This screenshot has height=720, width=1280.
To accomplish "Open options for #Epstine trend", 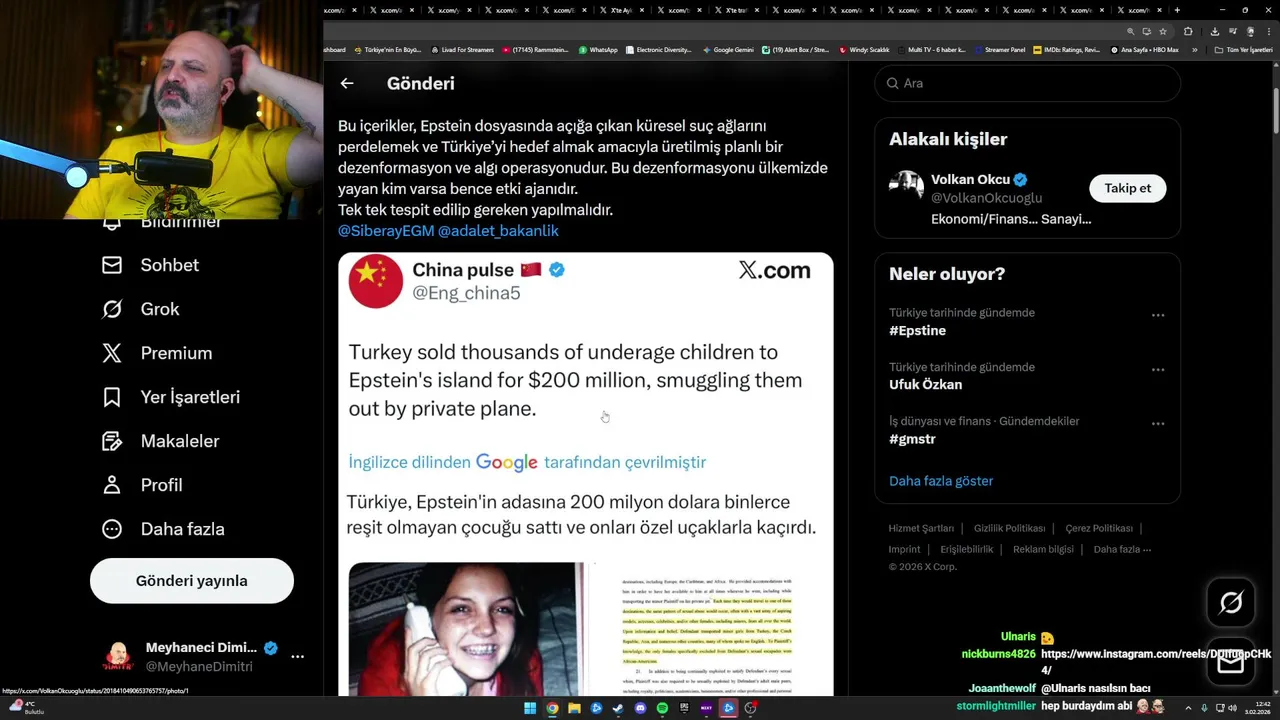I will click(x=1158, y=315).
